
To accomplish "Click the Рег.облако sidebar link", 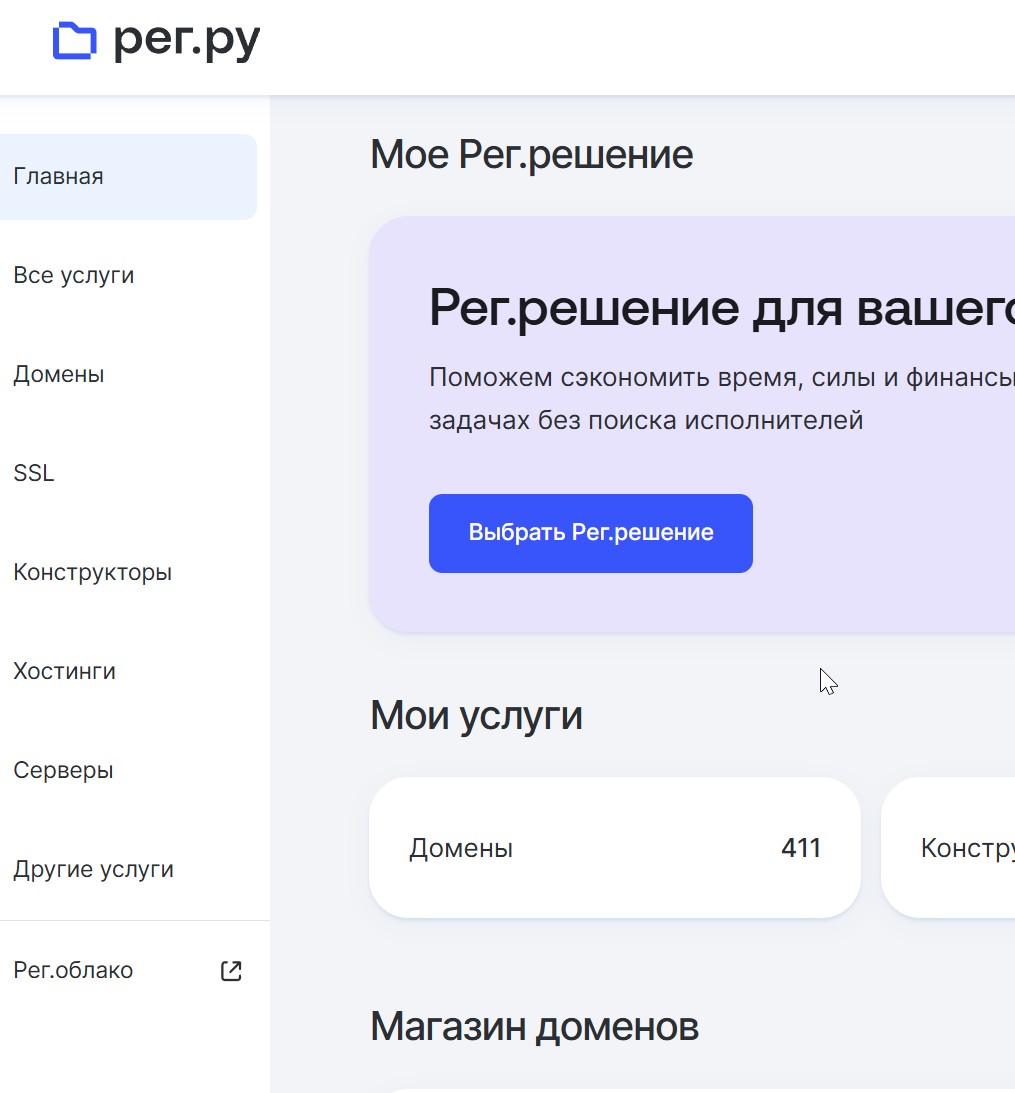I will [73, 970].
